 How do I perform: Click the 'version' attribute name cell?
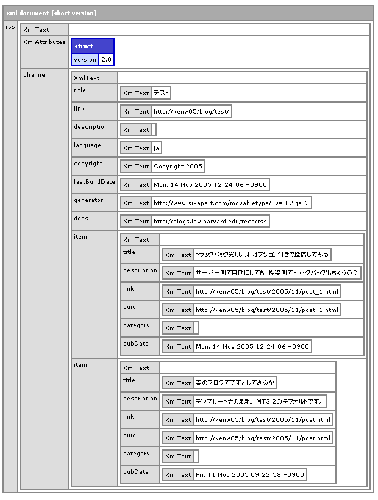[x=85, y=60]
